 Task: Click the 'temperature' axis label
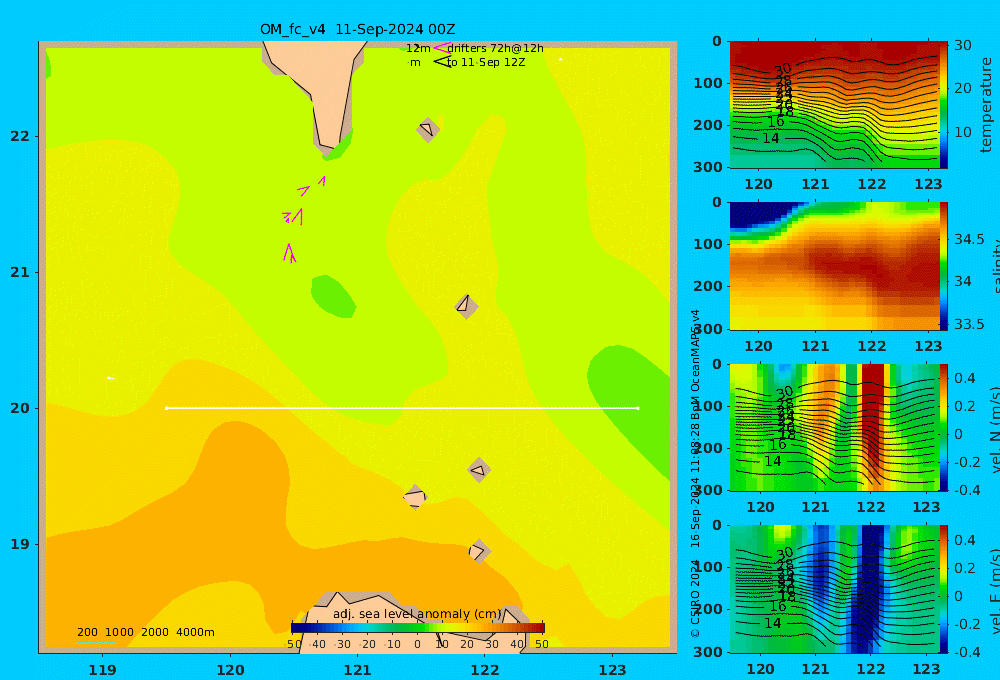987,105
